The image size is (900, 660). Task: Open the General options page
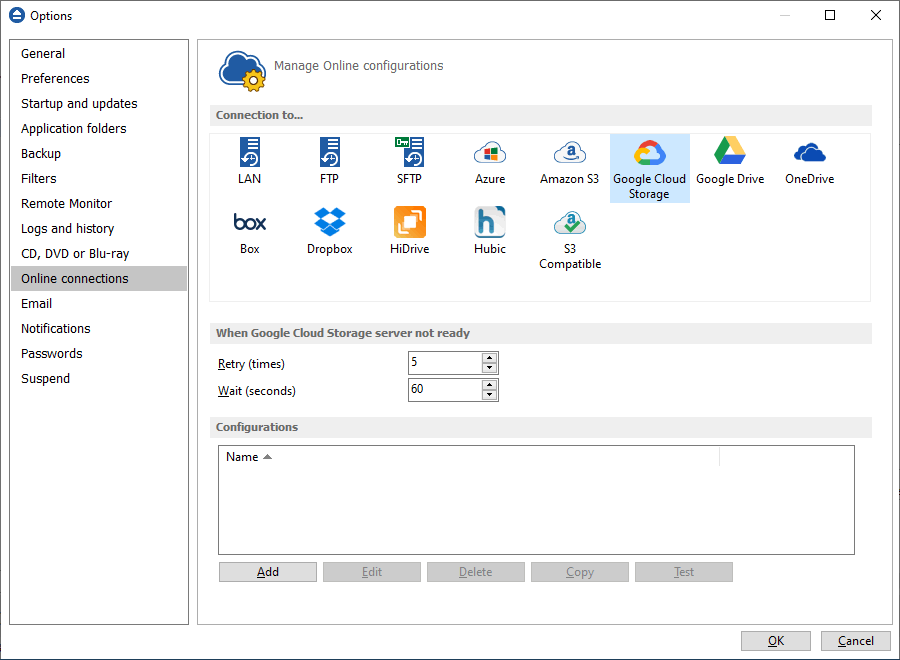[x=99, y=53]
